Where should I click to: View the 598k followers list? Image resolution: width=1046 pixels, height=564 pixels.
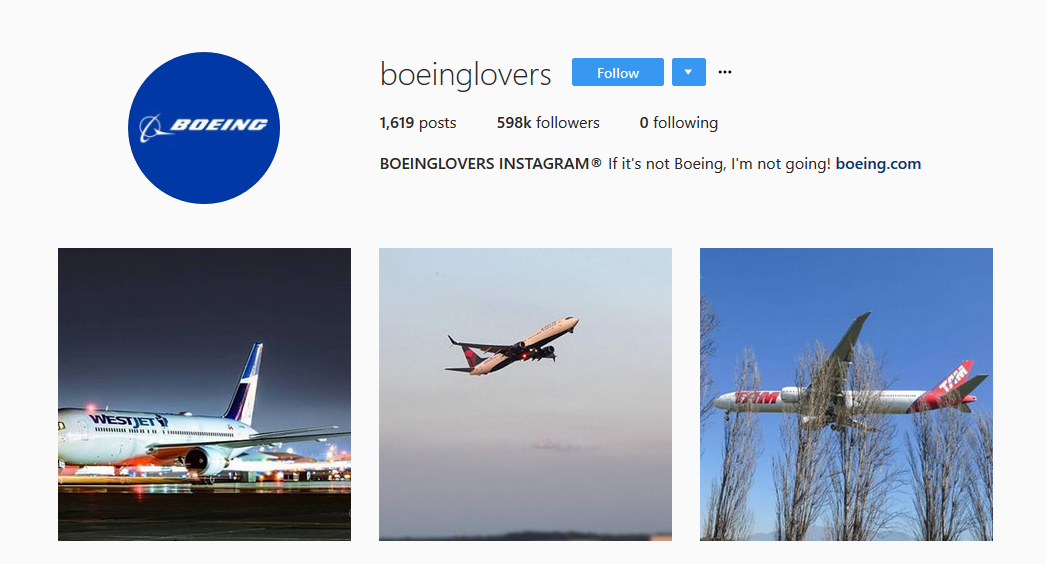548,123
